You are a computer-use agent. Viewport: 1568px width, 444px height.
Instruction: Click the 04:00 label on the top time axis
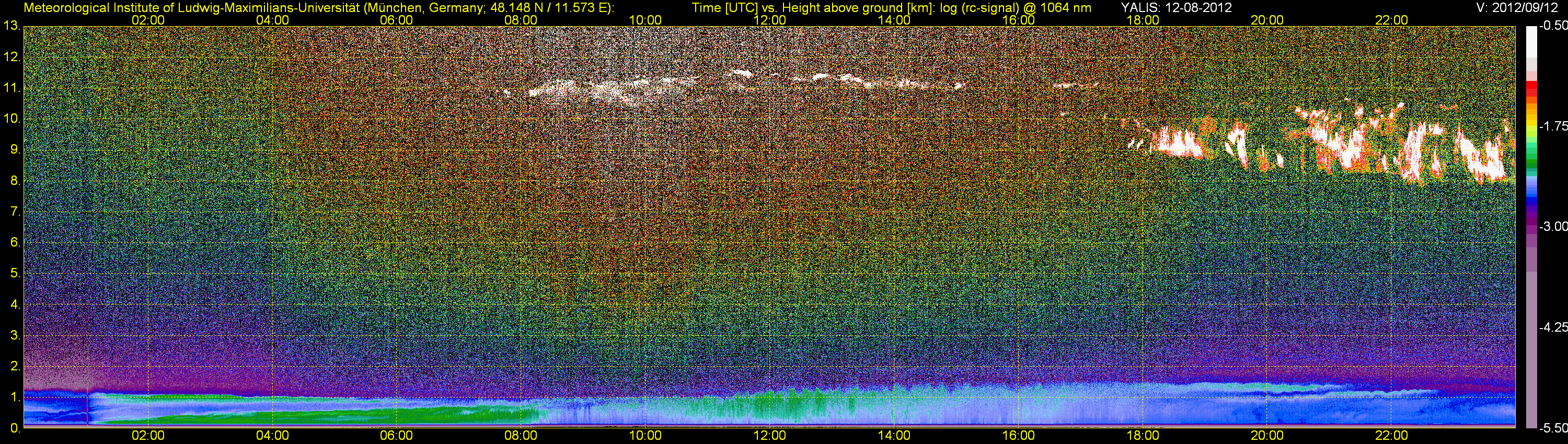point(272,20)
